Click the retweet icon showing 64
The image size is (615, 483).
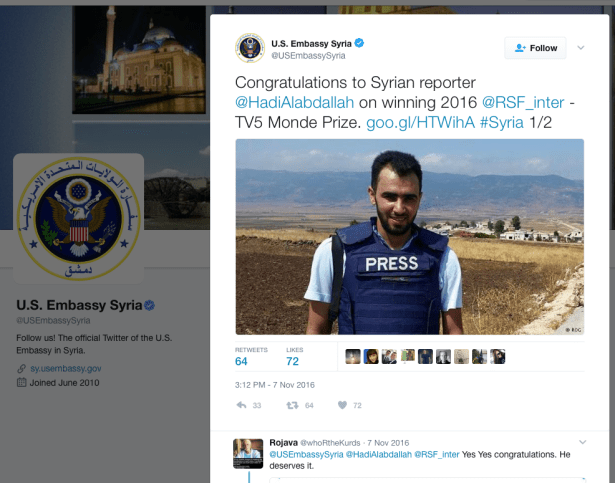pos(292,405)
